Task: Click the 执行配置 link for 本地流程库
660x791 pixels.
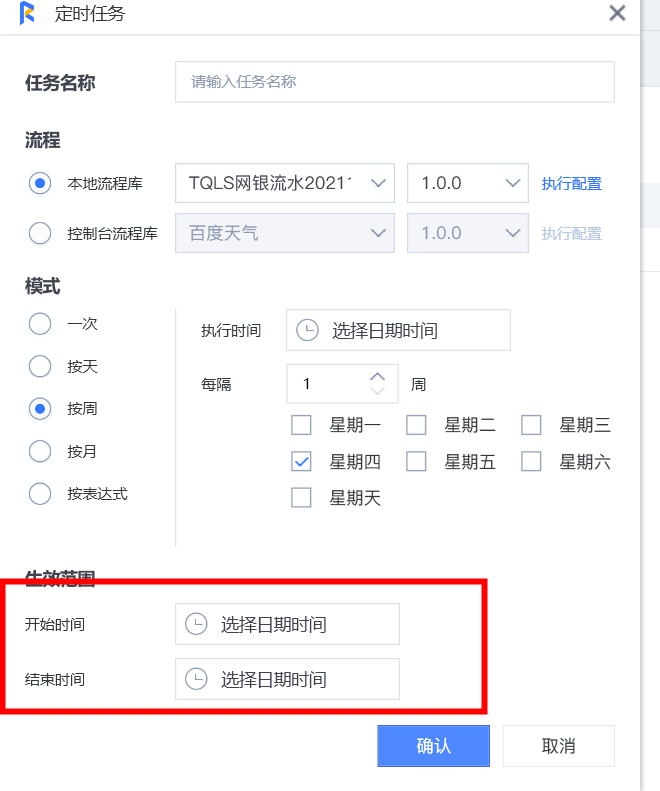Action: coord(571,184)
